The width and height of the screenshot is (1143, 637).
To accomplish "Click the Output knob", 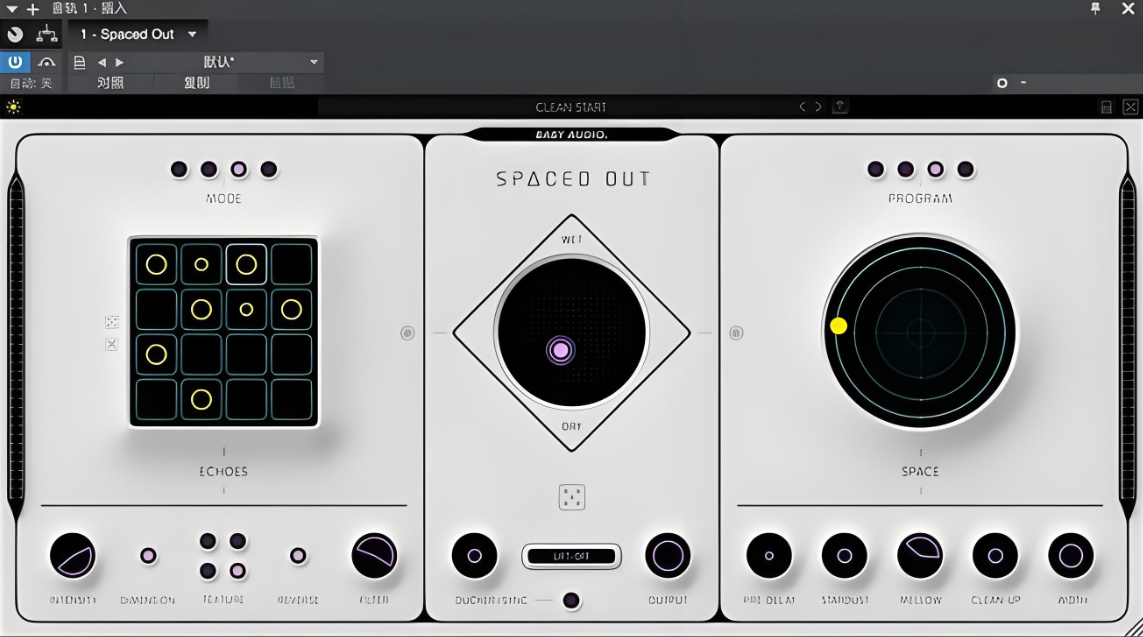I will point(668,556).
